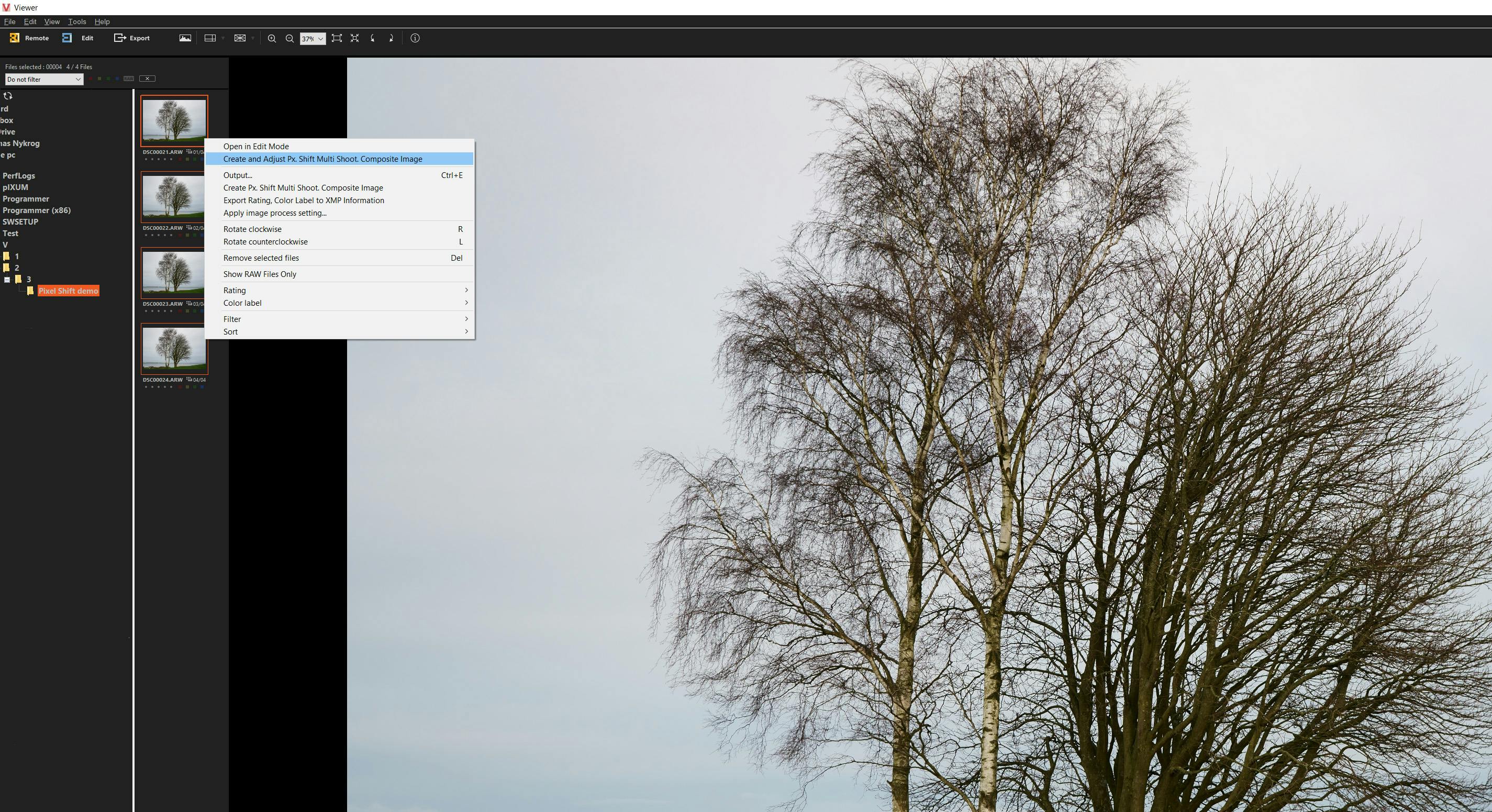The image size is (1492, 812).
Task: Click the Output button in context menu
Action: (x=237, y=176)
